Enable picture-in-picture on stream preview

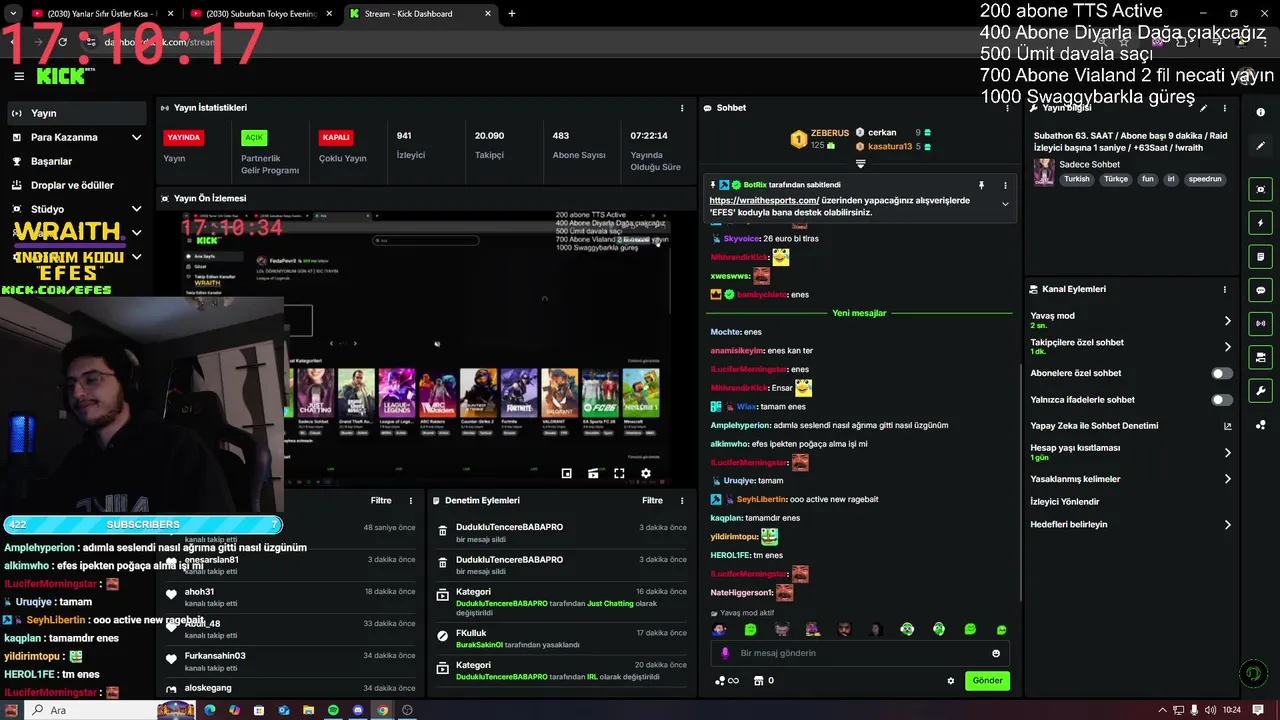click(x=567, y=473)
